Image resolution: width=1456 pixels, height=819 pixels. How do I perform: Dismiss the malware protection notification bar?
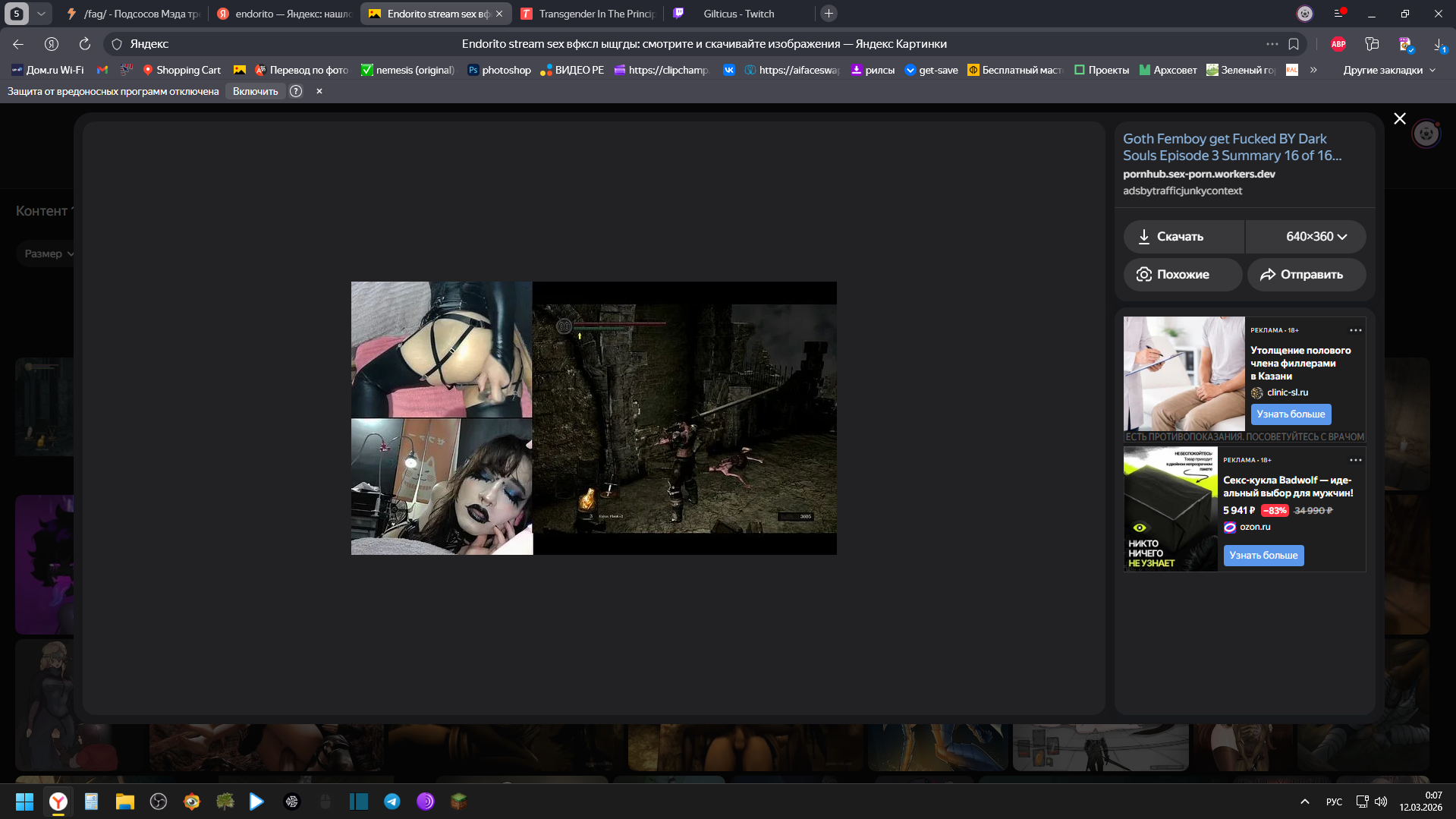click(319, 91)
